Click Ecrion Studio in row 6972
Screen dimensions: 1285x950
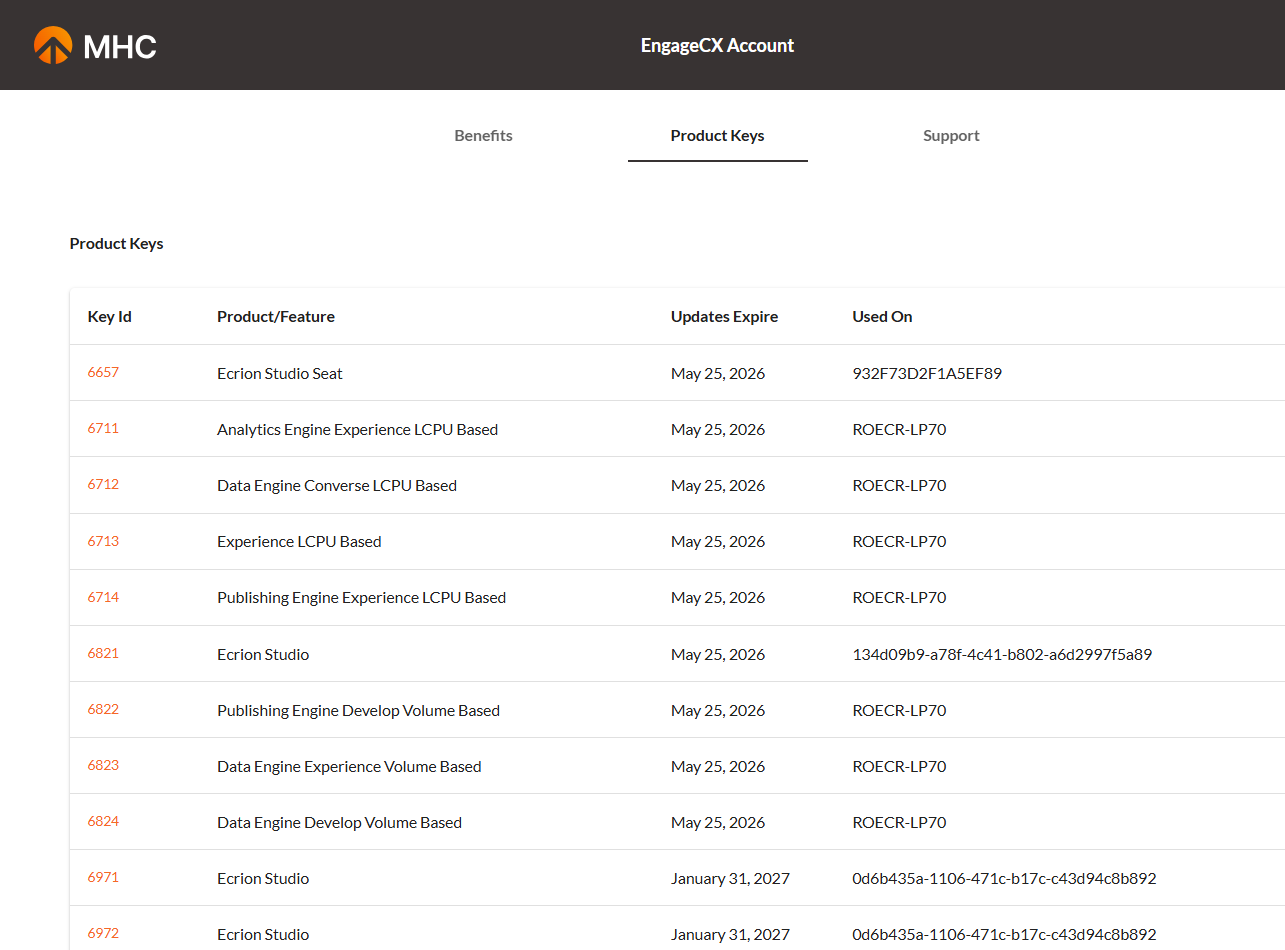pyautogui.click(x=263, y=934)
